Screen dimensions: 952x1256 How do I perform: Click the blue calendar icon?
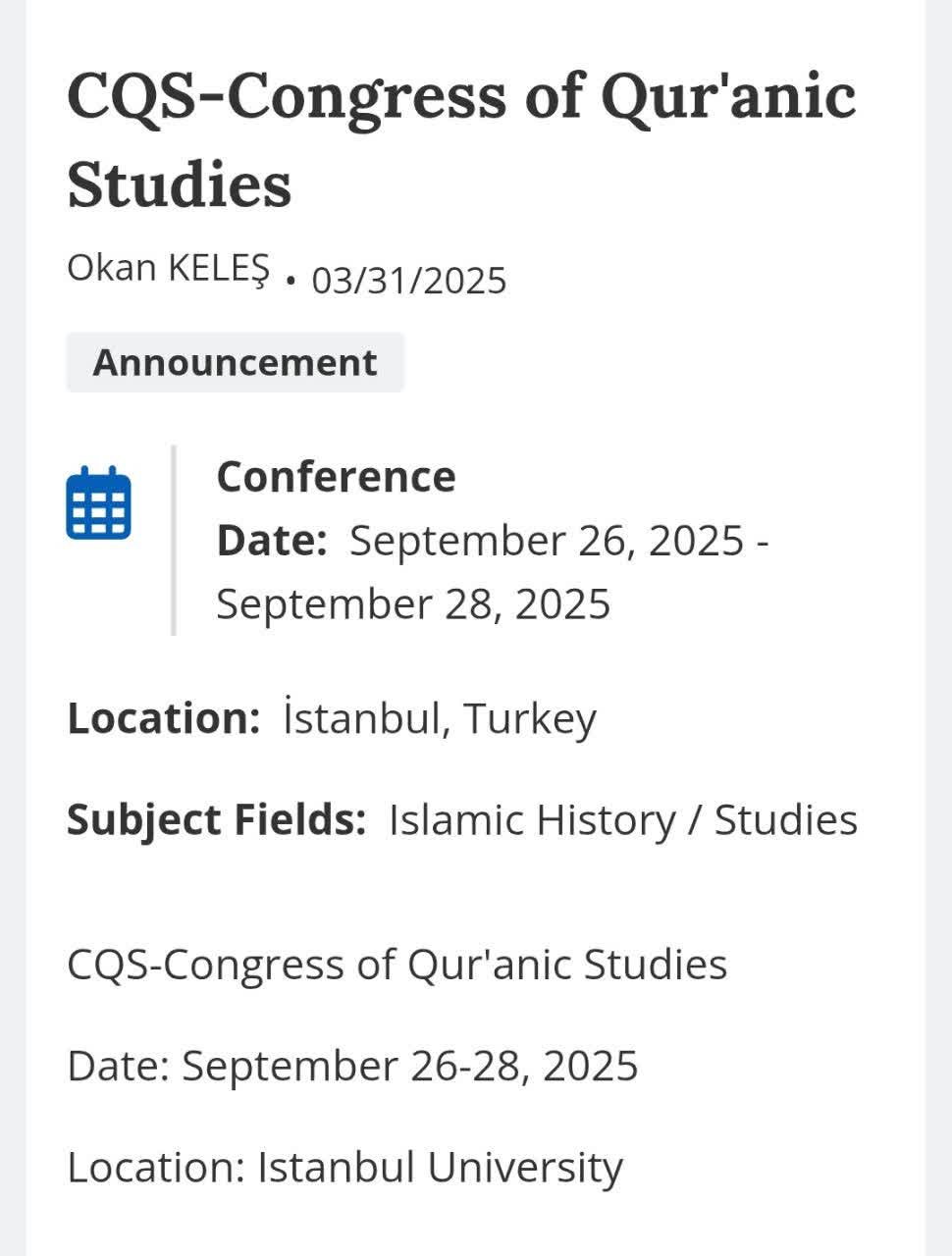click(x=98, y=502)
